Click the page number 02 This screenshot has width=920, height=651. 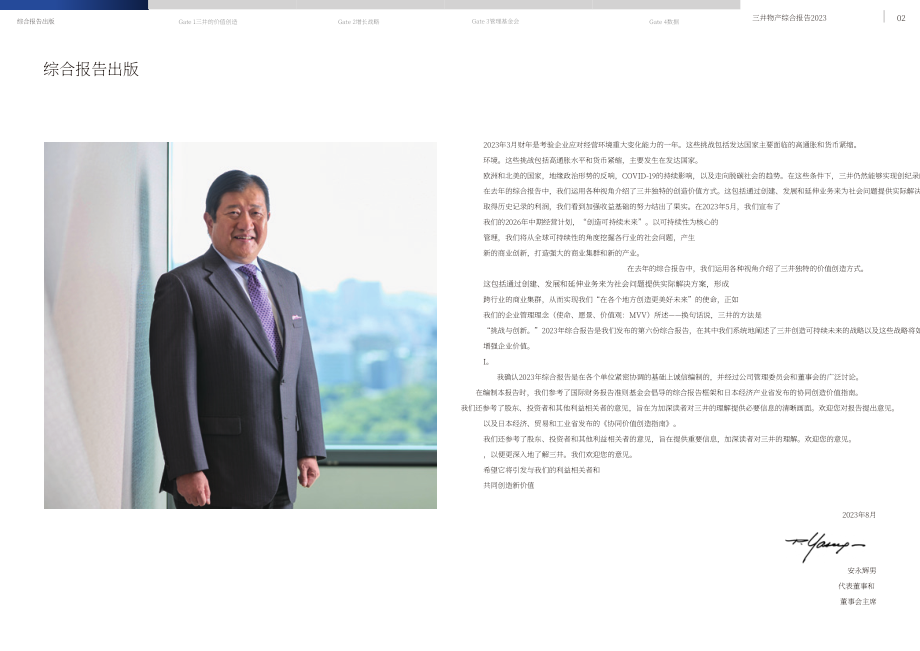pyautogui.click(x=901, y=18)
